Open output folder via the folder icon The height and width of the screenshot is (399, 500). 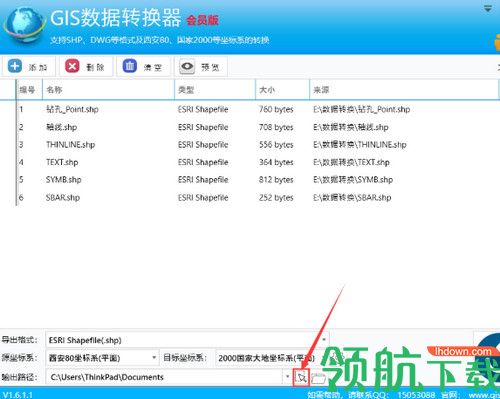[x=318, y=378]
